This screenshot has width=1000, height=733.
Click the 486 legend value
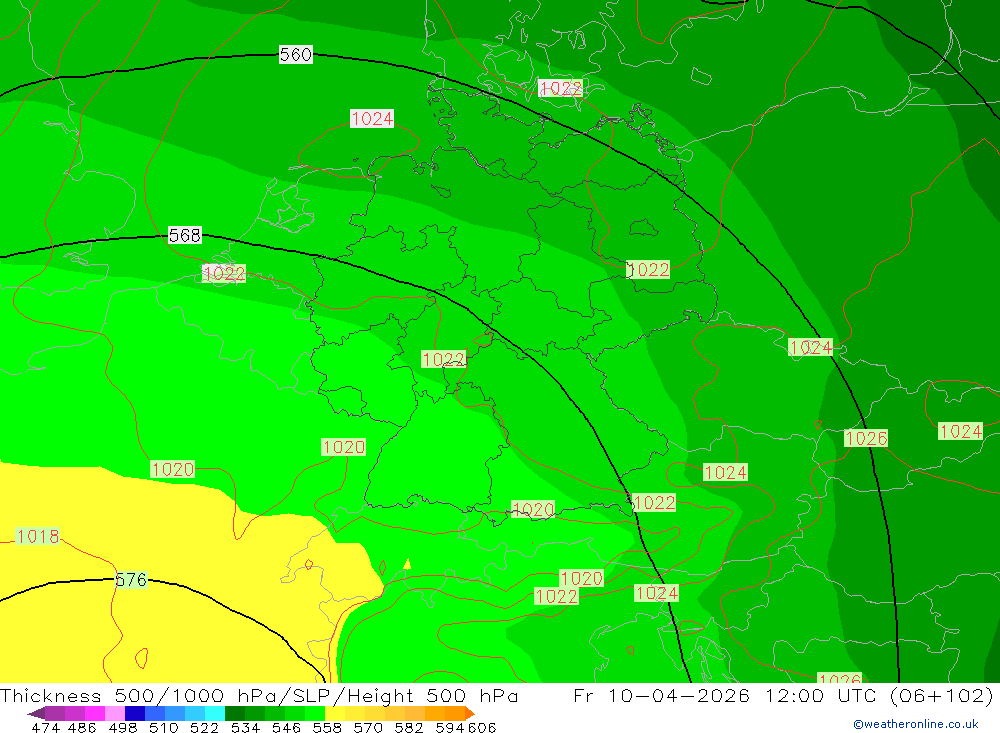pos(82,727)
